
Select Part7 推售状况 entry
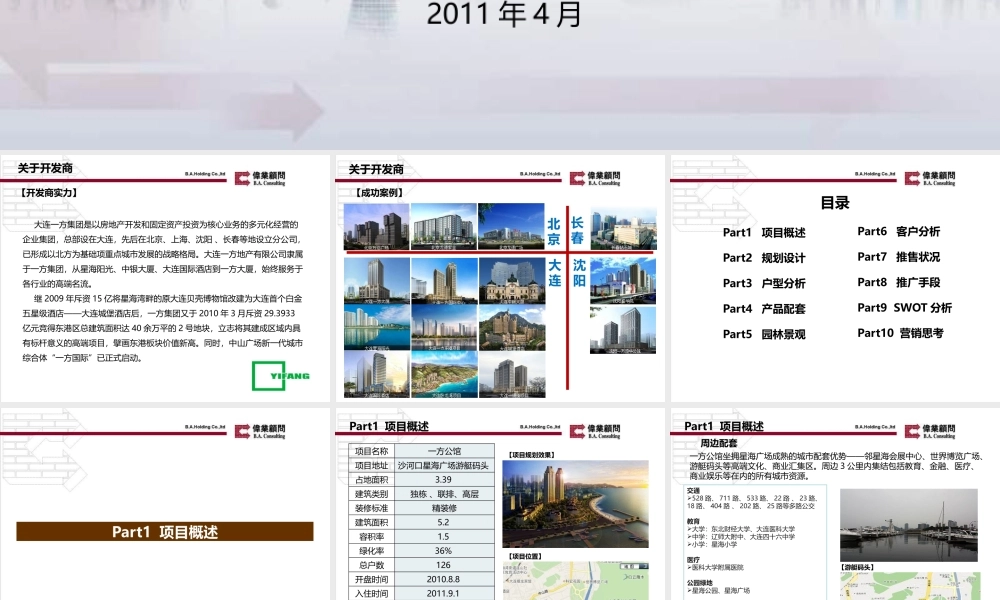click(899, 257)
